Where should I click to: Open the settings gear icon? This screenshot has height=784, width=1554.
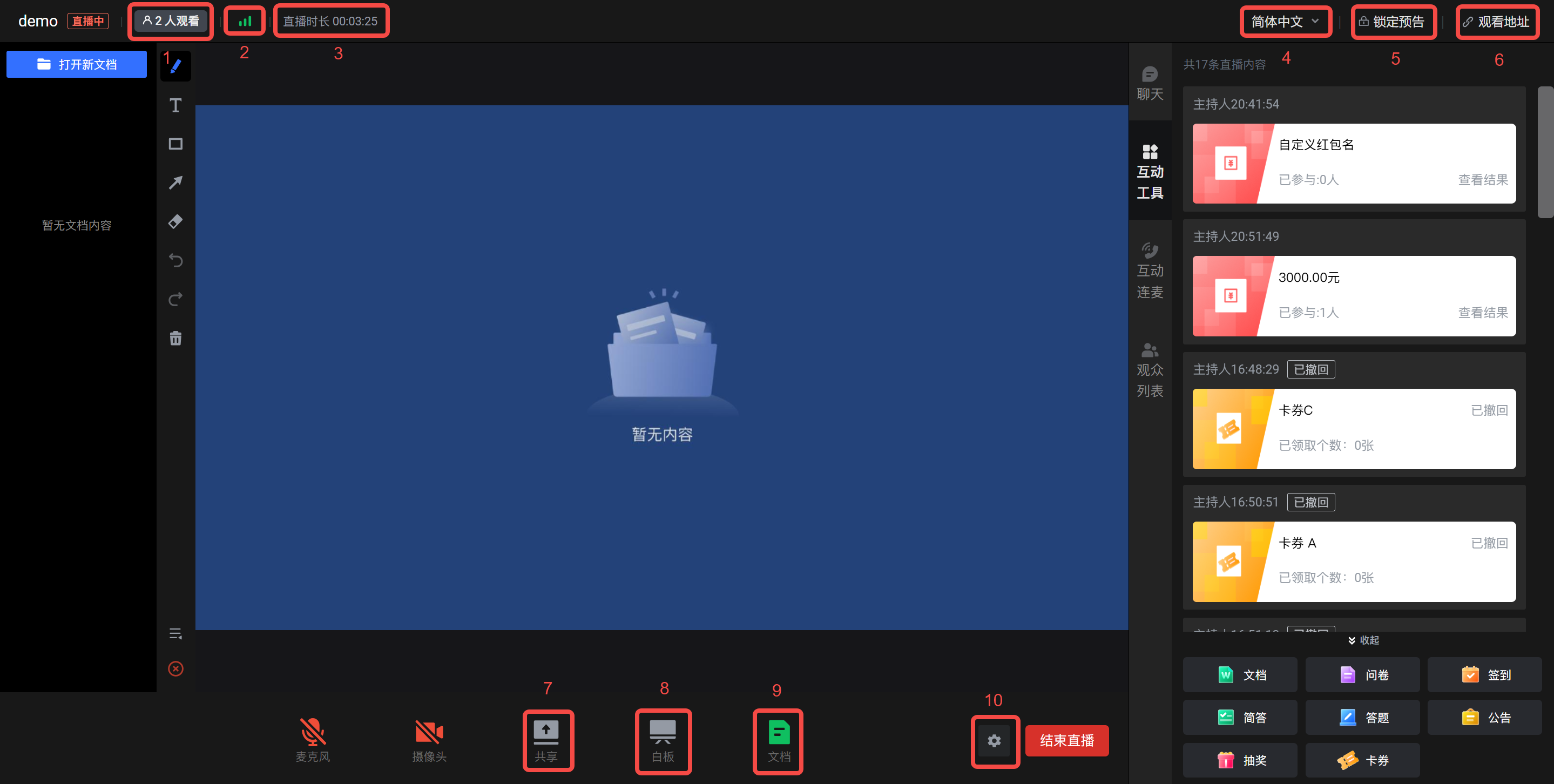click(994, 741)
